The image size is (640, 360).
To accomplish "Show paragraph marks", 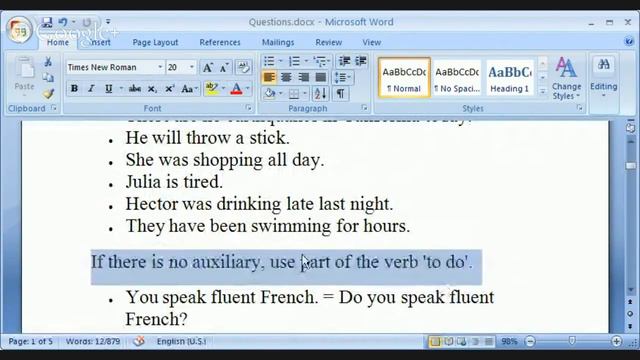I will [340, 94].
